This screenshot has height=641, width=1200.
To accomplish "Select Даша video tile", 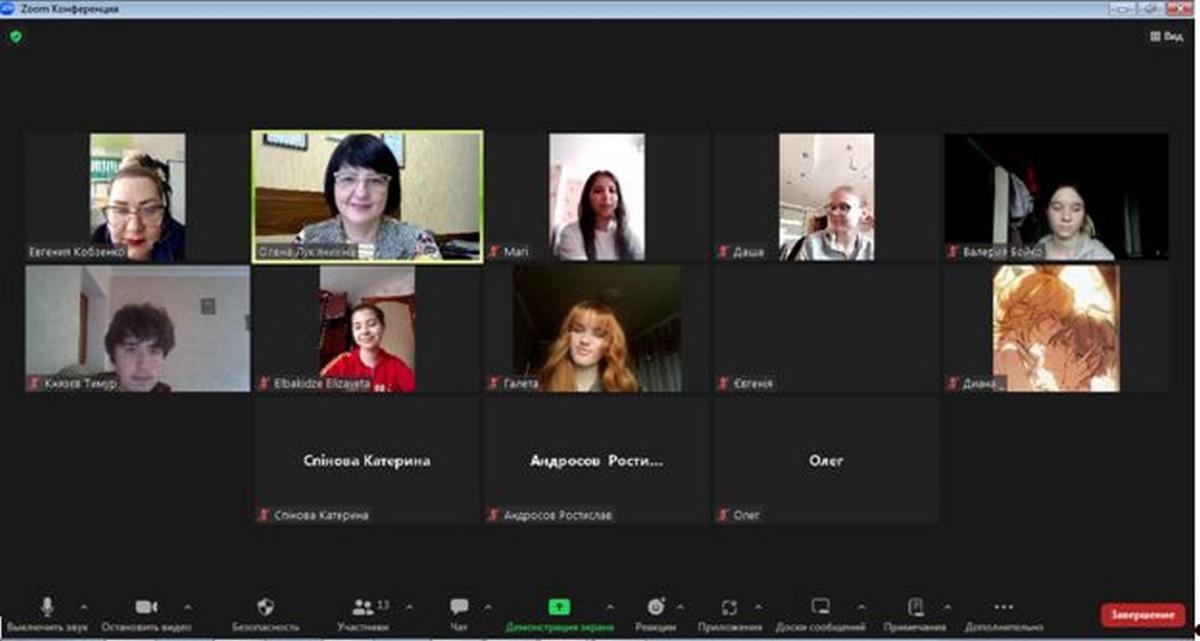I will (x=826, y=197).
